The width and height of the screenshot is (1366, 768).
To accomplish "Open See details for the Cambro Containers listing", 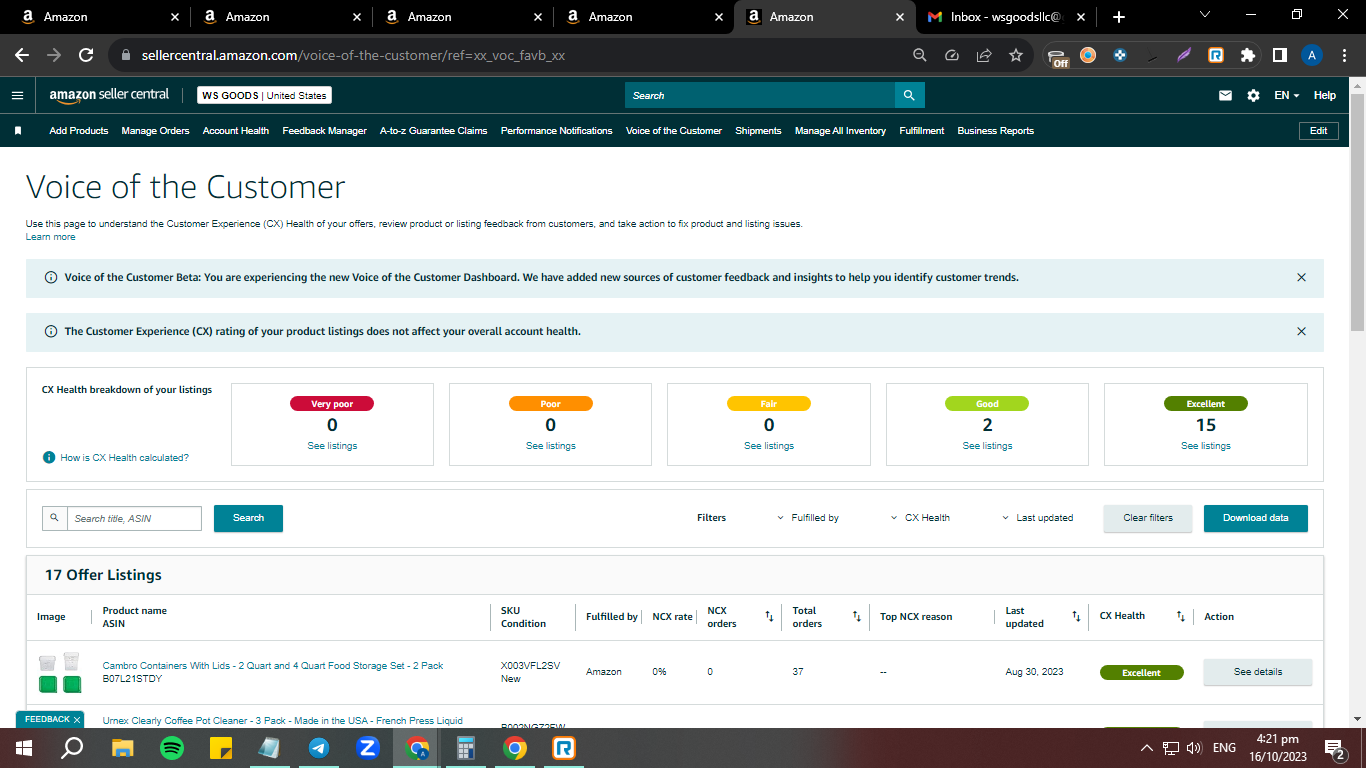I will point(1258,672).
